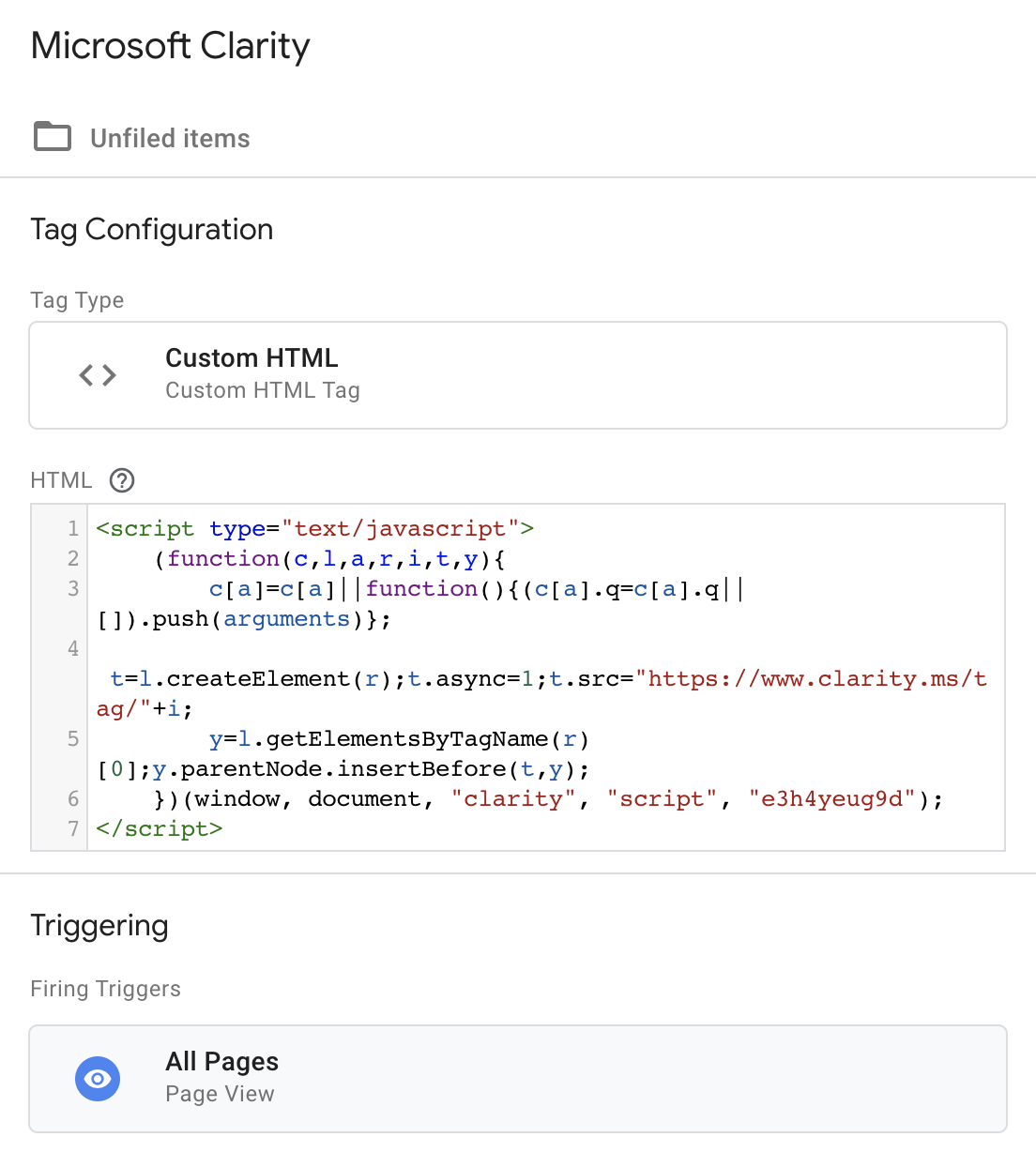The height and width of the screenshot is (1152, 1036).
Task: Click the closing </script> tag line
Action: [160, 828]
